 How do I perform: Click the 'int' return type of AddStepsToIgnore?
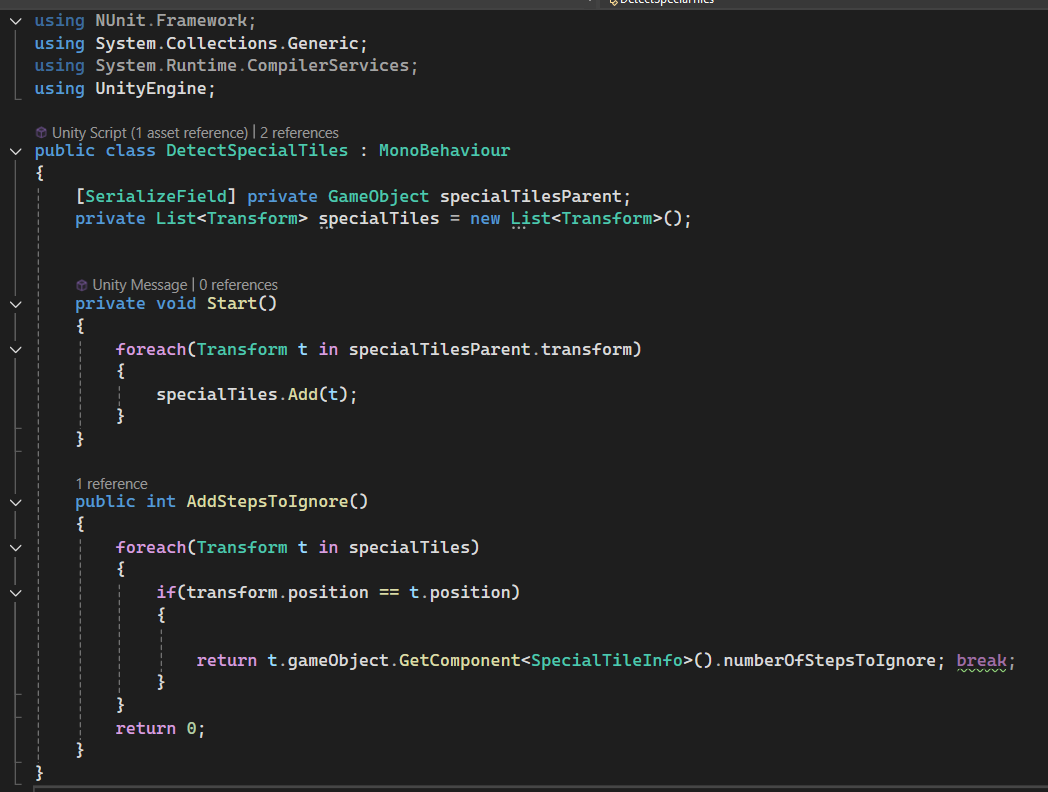click(x=161, y=501)
